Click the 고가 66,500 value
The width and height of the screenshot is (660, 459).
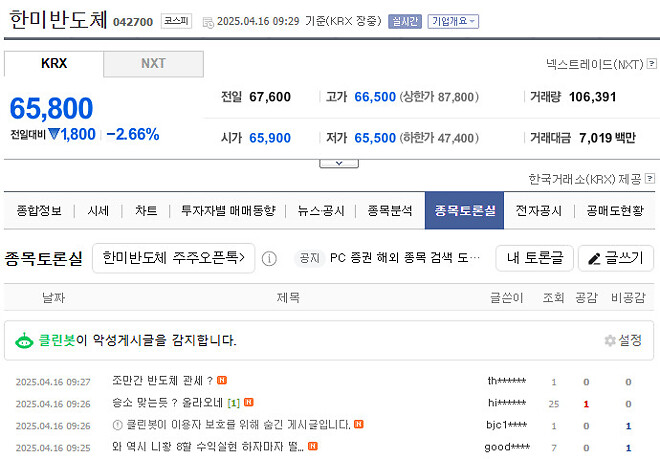tap(375, 97)
